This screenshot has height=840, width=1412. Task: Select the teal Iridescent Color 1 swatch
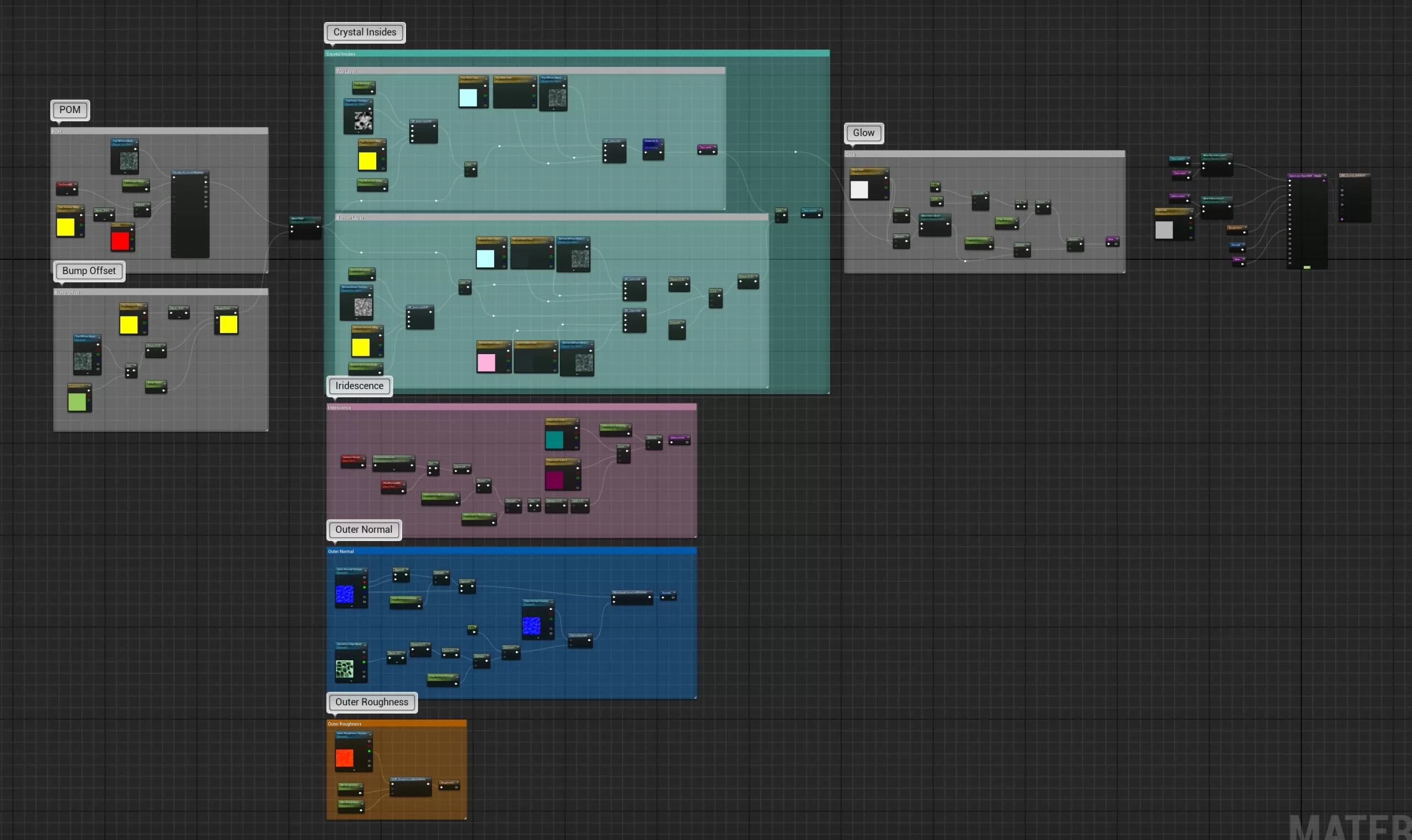tap(554, 440)
